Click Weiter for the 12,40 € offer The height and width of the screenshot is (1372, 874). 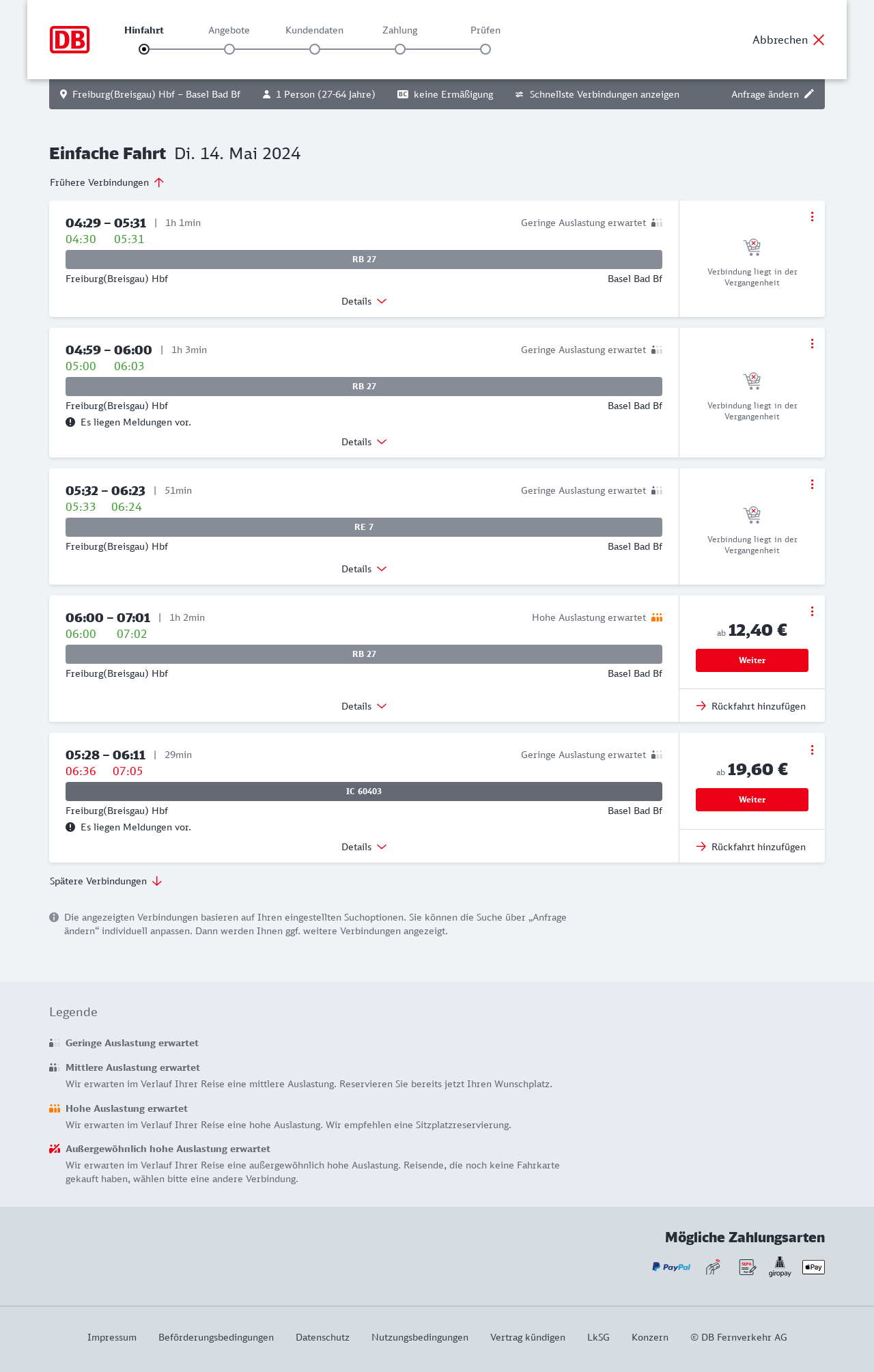point(752,660)
